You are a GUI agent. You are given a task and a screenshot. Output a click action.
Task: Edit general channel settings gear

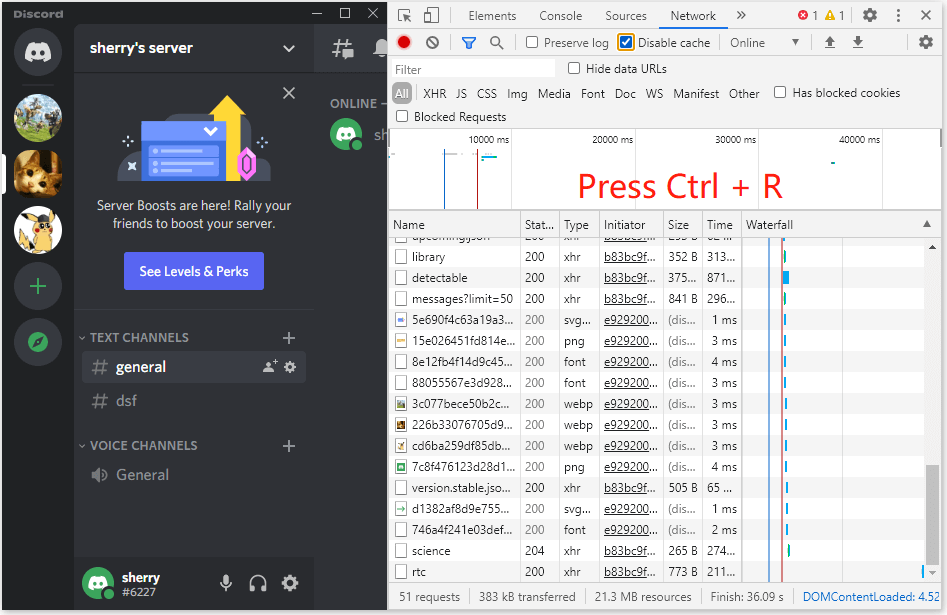(290, 366)
